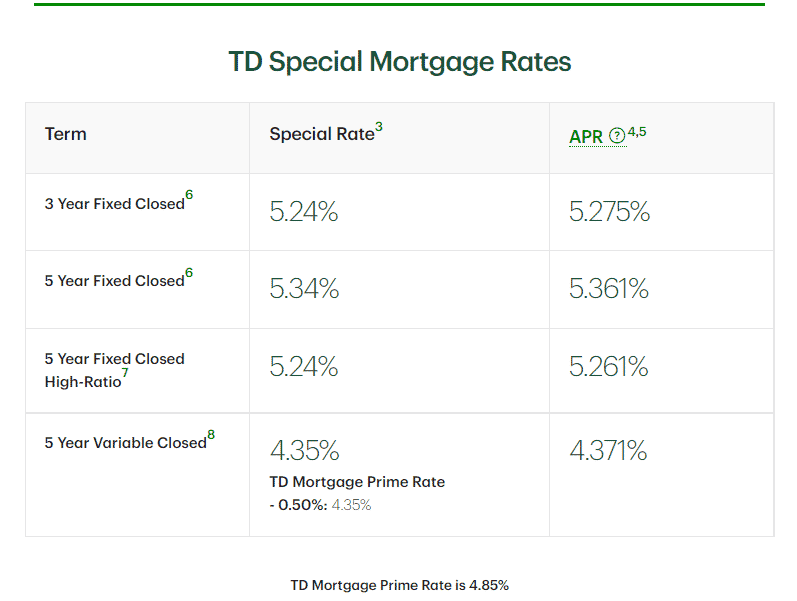Open footnote 7 beside High-Ratio
This screenshot has height=601, width=797.
(x=125, y=373)
